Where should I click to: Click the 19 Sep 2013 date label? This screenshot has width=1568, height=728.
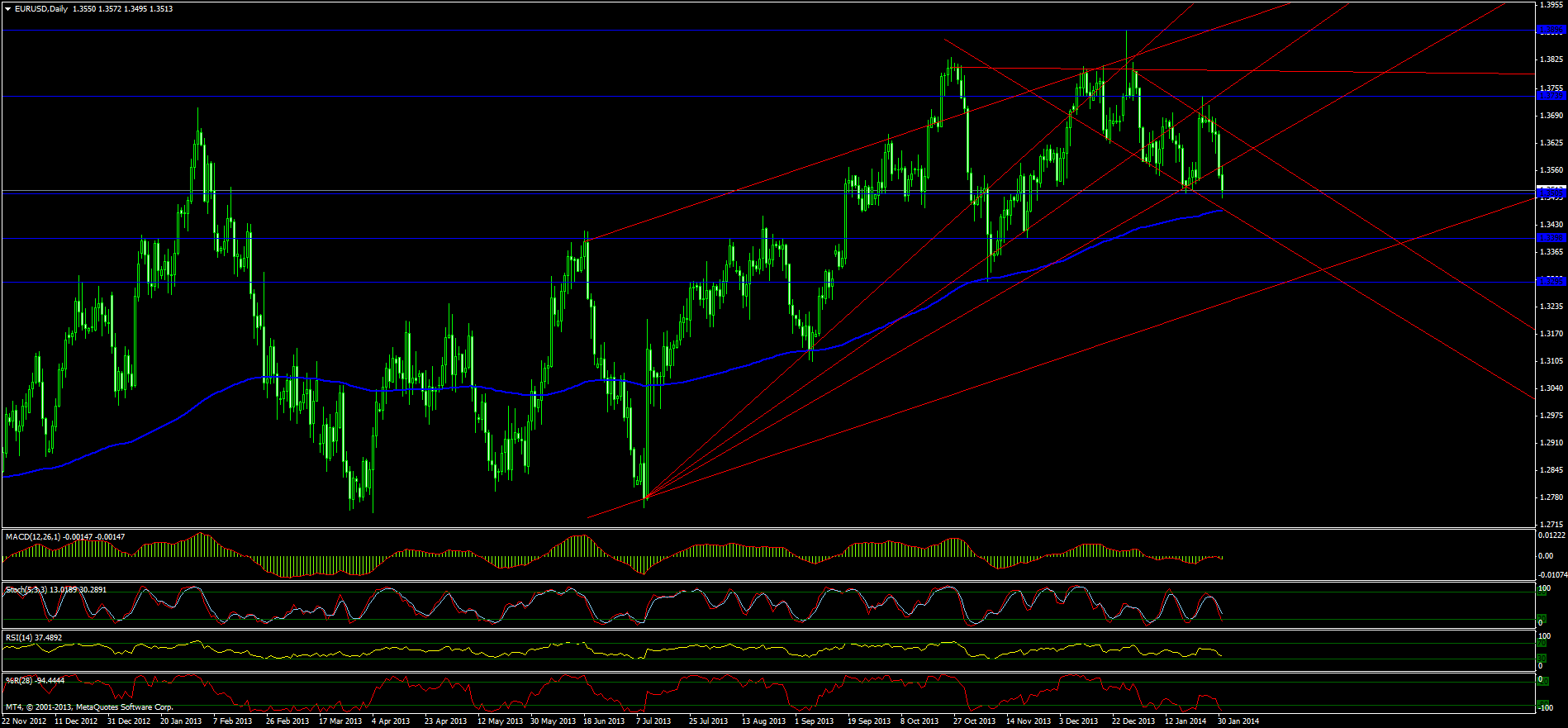(x=869, y=721)
